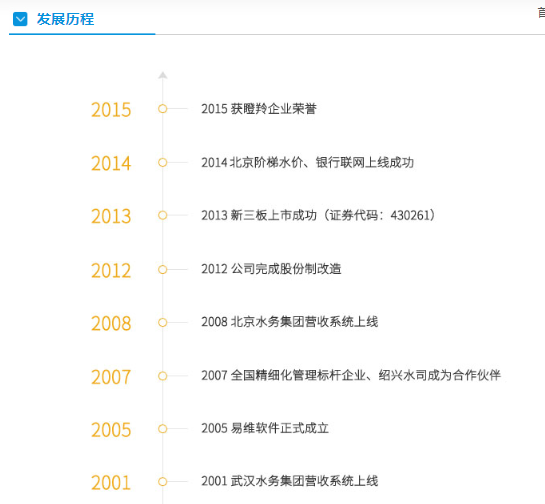Select the 2008 timeline circle marker

pos(163,323)
